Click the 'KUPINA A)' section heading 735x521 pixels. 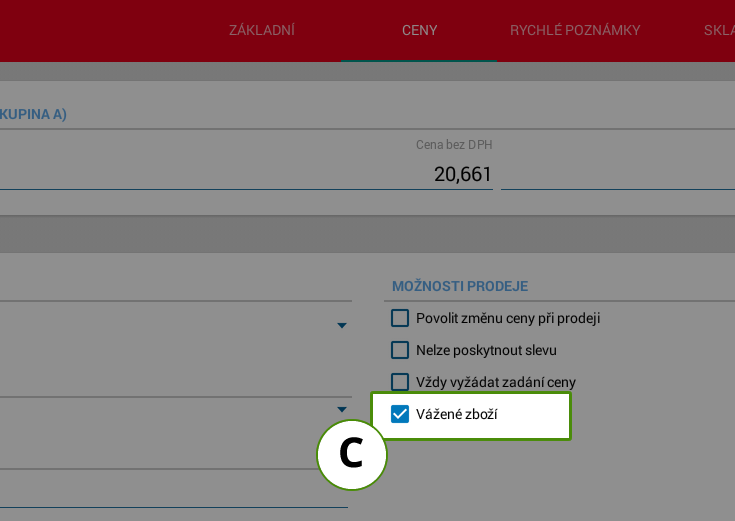(x=33, y=114)
